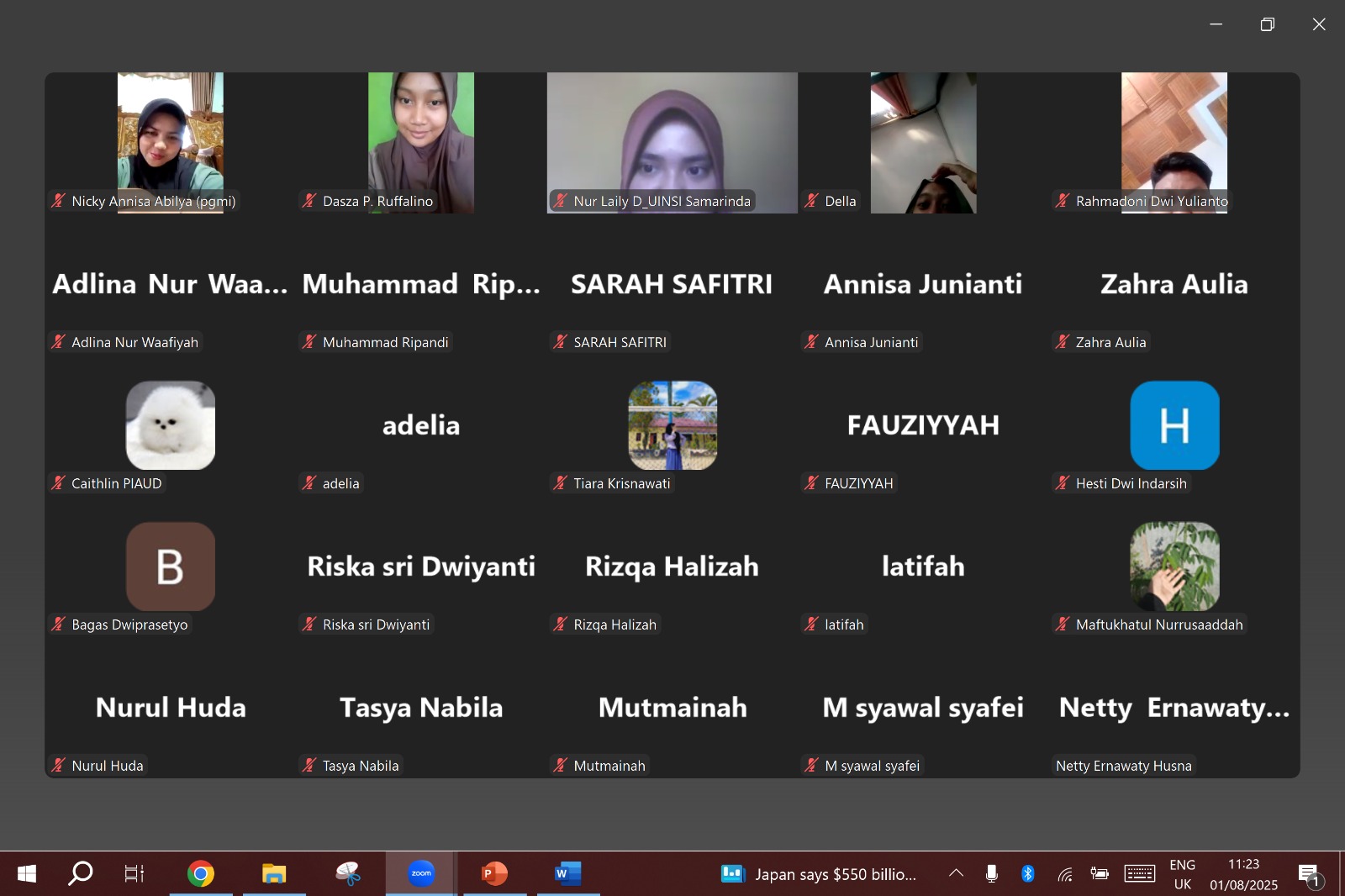Select Nur Laily D_UINSI Samarinda video
This screenshot has width=1345, height=896.
[672, 143]
